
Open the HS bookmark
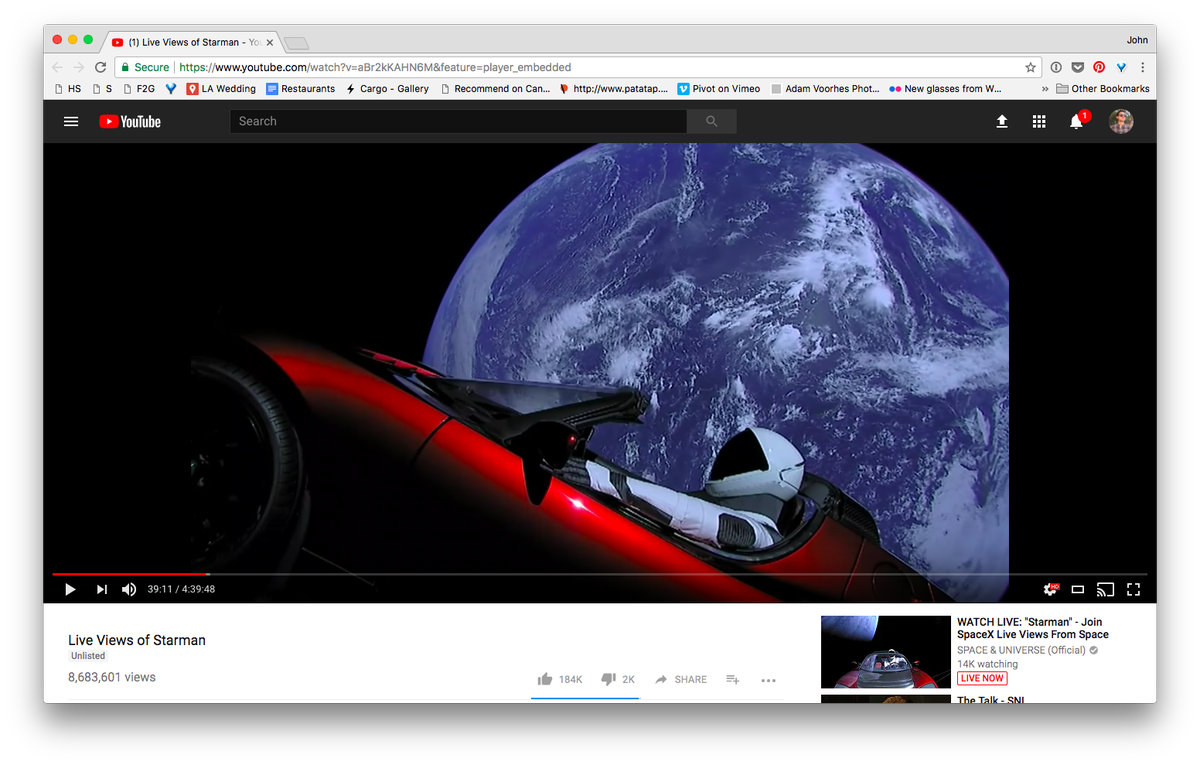[67, 88]
